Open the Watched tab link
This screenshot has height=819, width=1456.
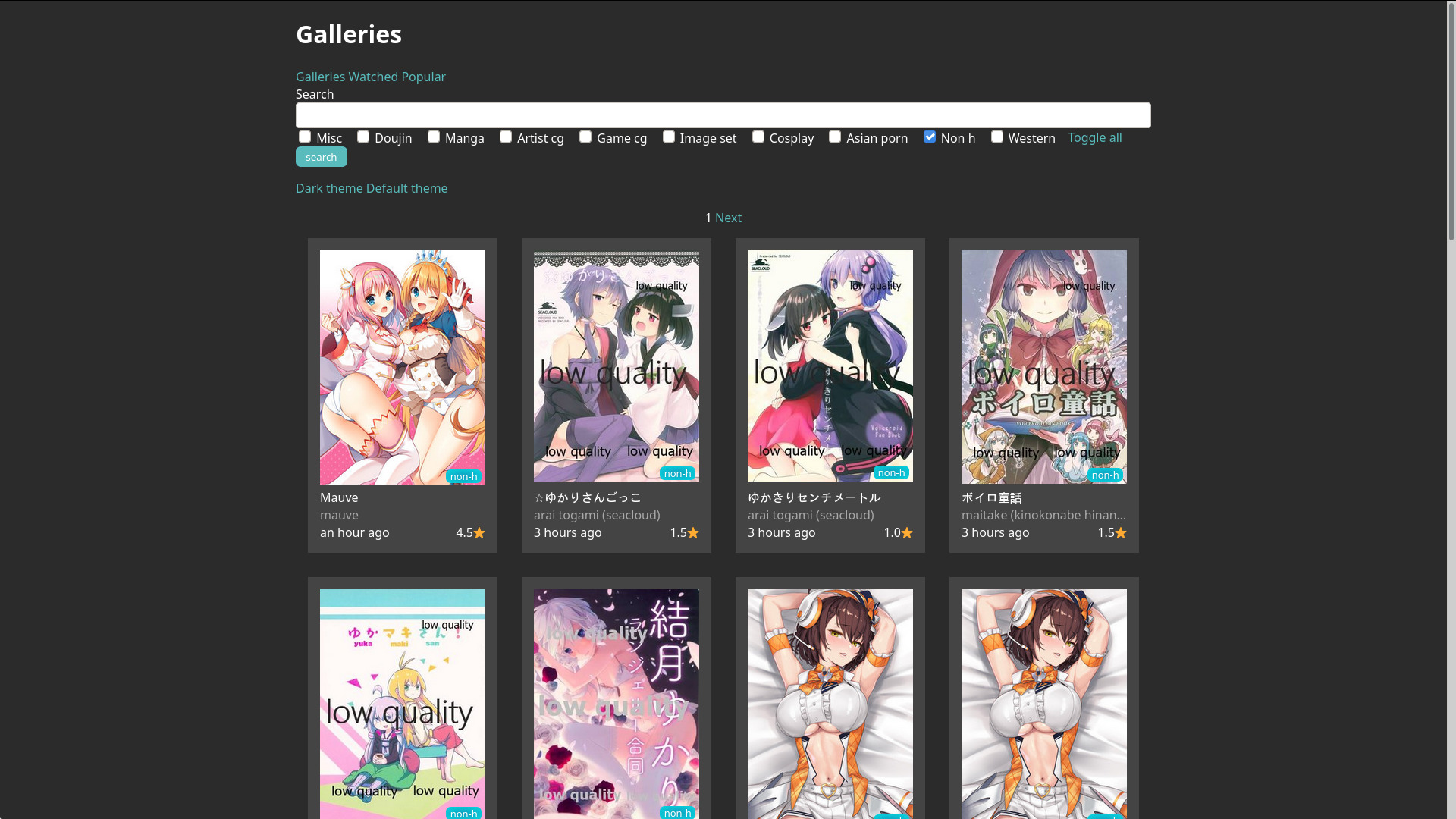click(373, 77)
